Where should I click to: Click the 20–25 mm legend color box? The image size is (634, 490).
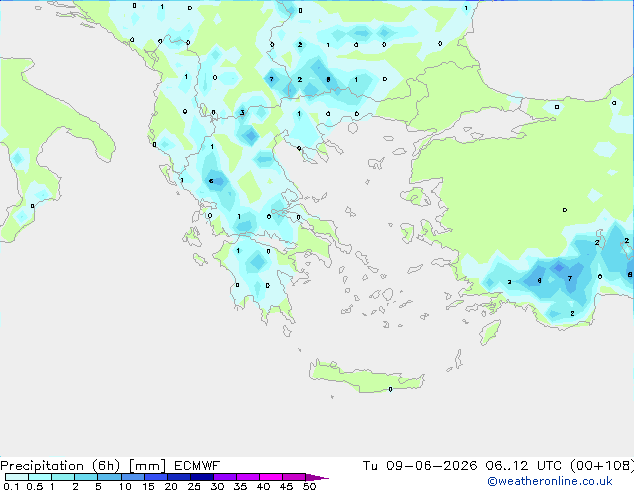pos(179,477)
